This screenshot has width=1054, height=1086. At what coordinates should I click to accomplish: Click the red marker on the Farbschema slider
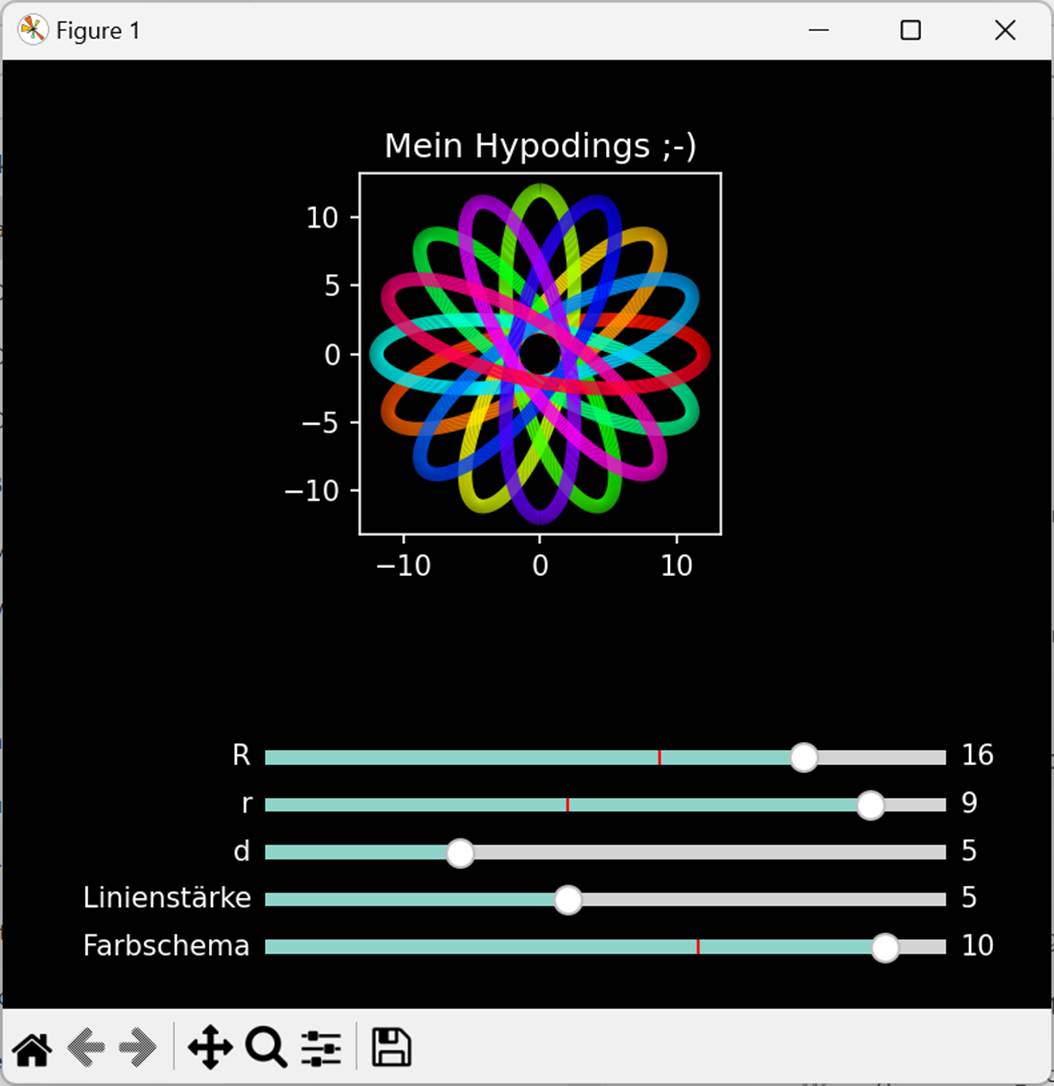click(x=698, y=947)
